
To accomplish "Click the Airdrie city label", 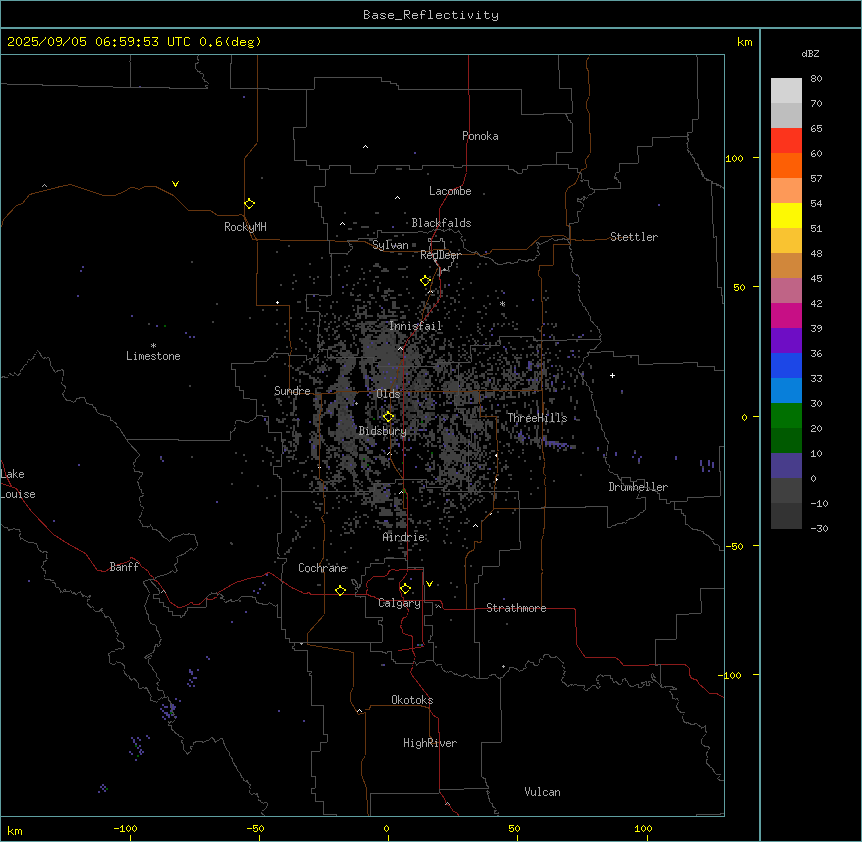I will point(404,538).
